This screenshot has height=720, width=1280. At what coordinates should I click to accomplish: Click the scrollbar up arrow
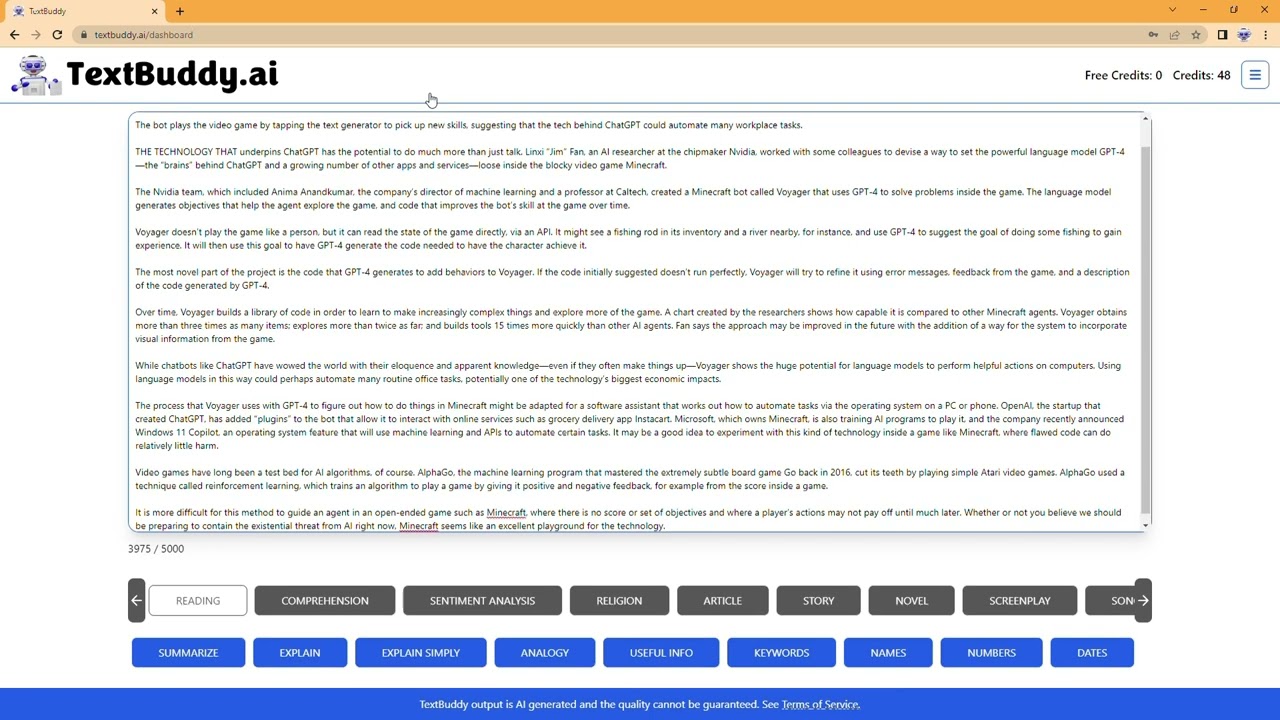(1145, 119)
